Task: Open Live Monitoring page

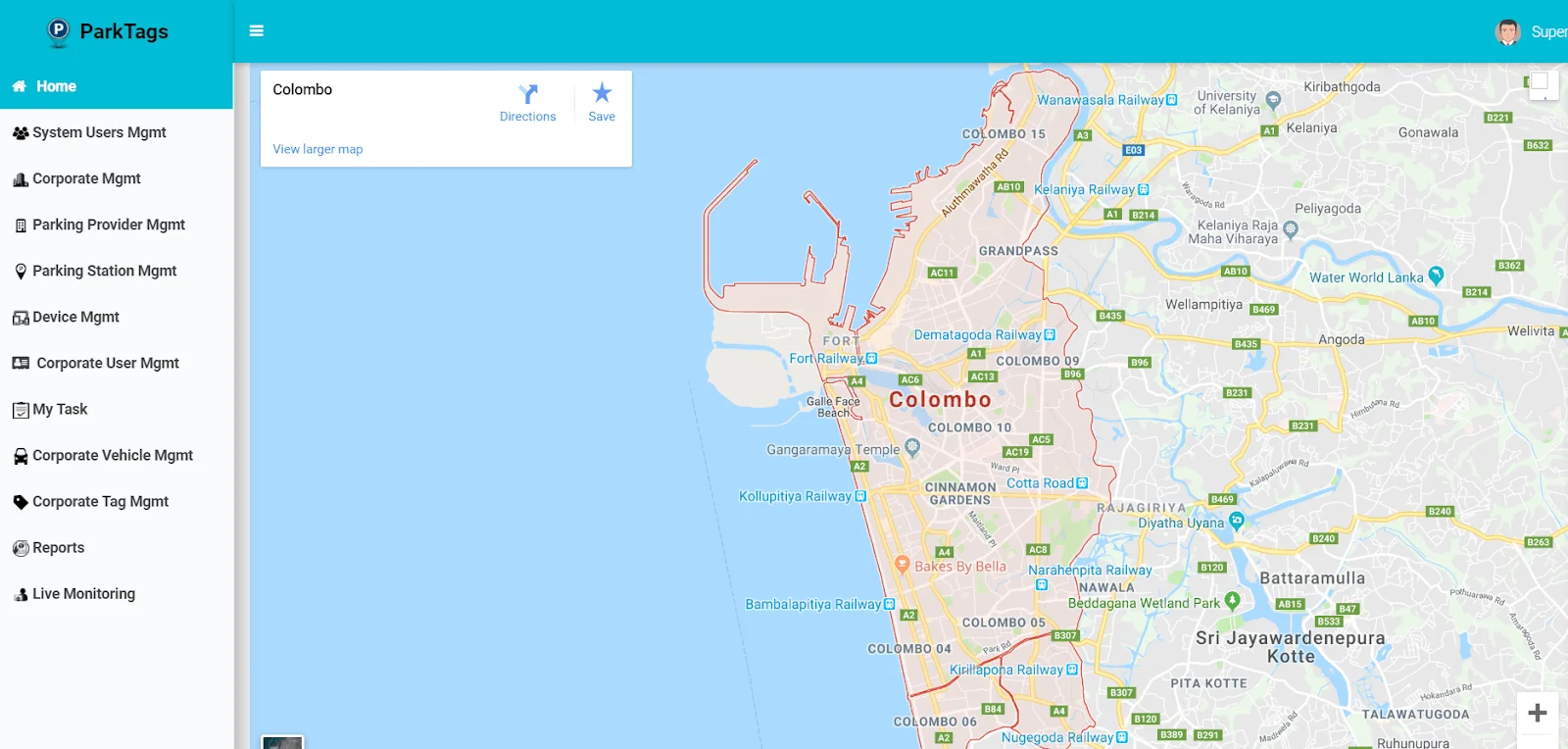Action: [83, 593]
